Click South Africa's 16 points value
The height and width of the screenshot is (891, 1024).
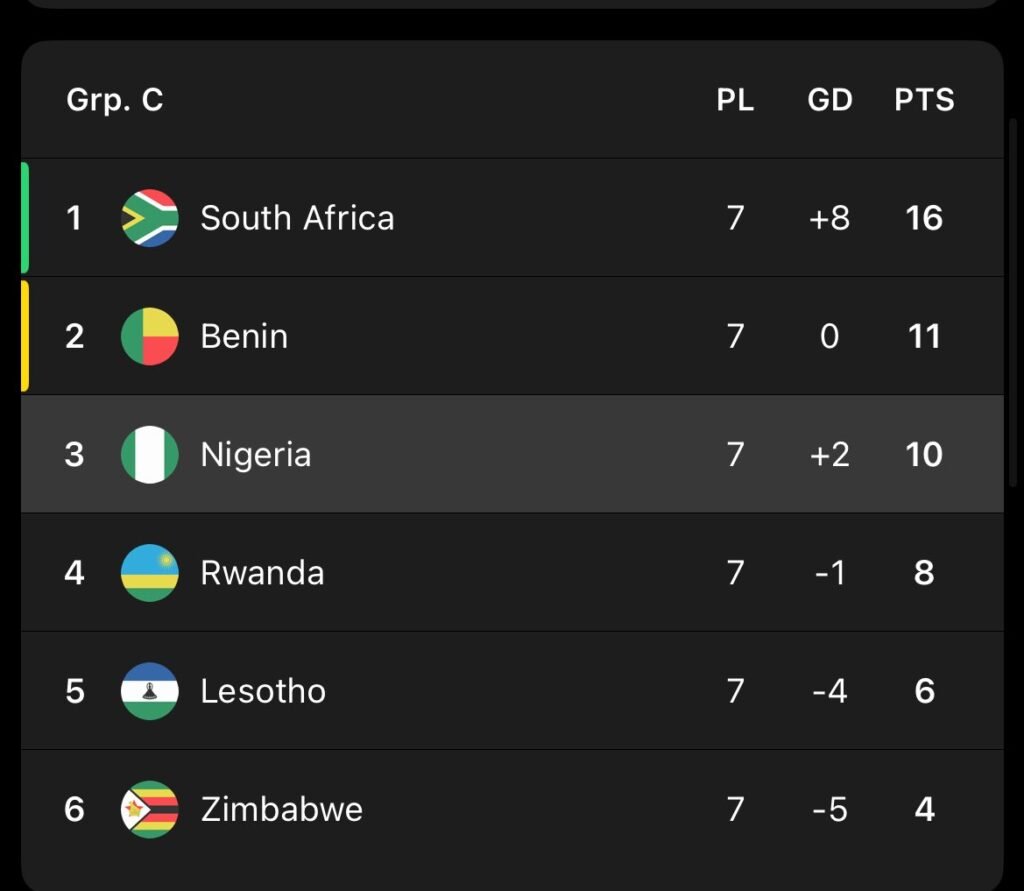924,218
